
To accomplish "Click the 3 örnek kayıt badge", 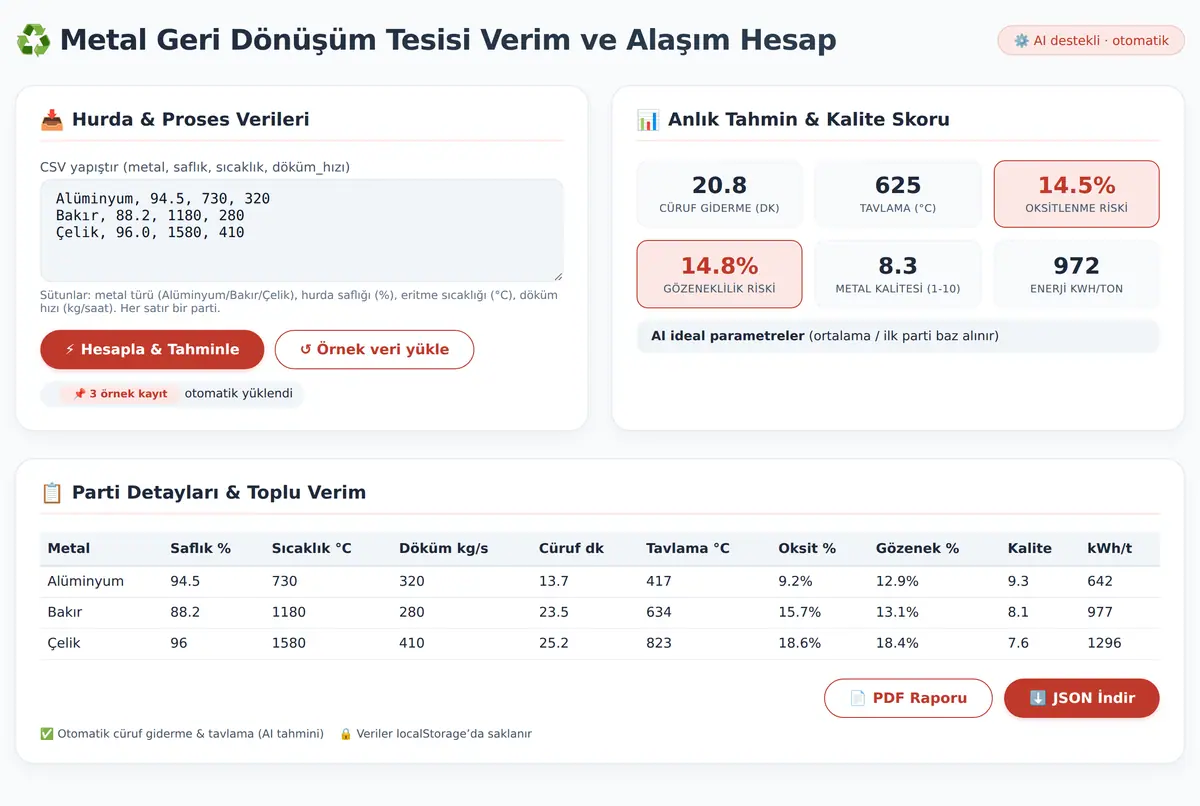I will tap(120, 394).
